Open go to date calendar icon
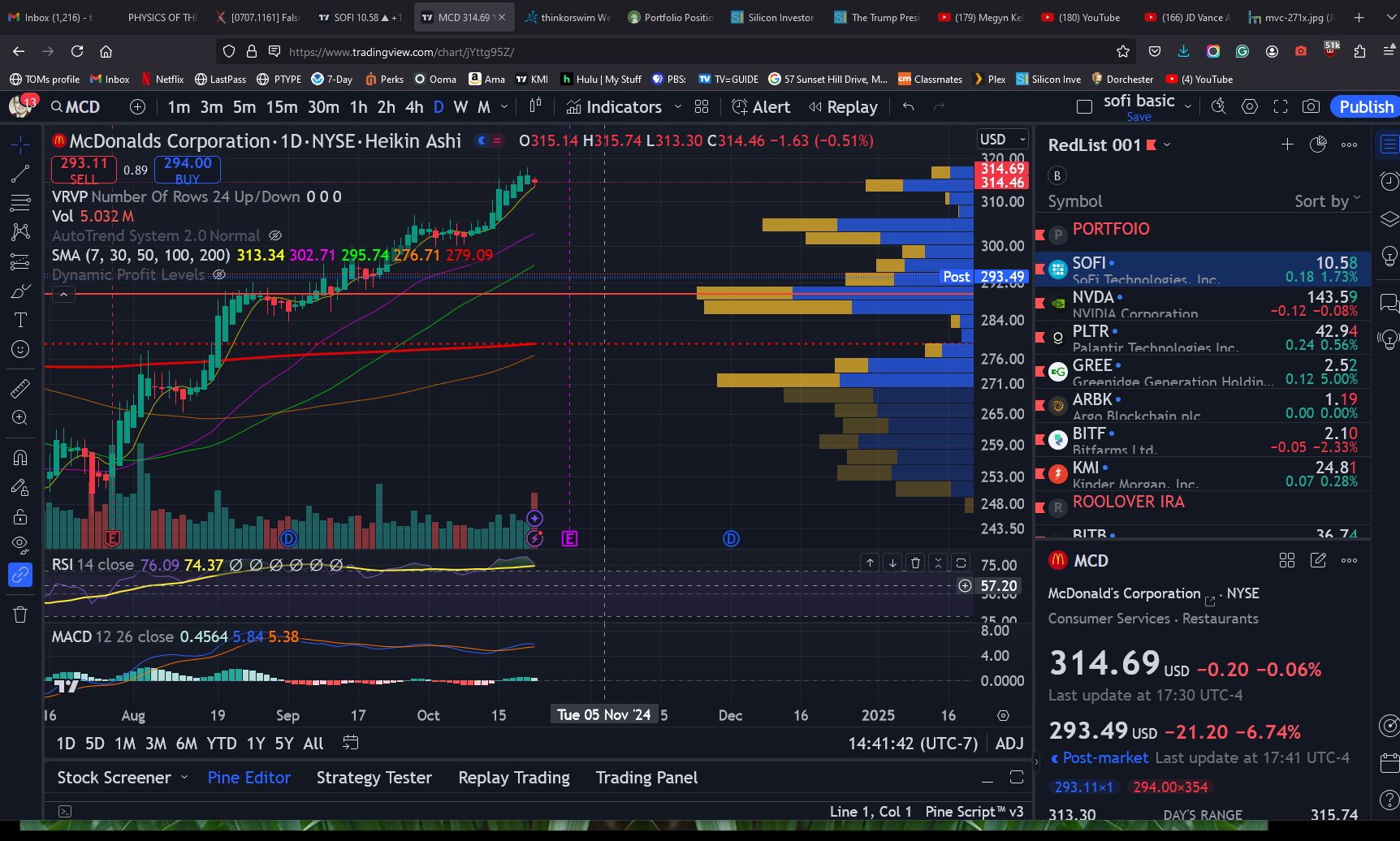The width and height of the screenshot is (1400, 841). tap(351, 743)
